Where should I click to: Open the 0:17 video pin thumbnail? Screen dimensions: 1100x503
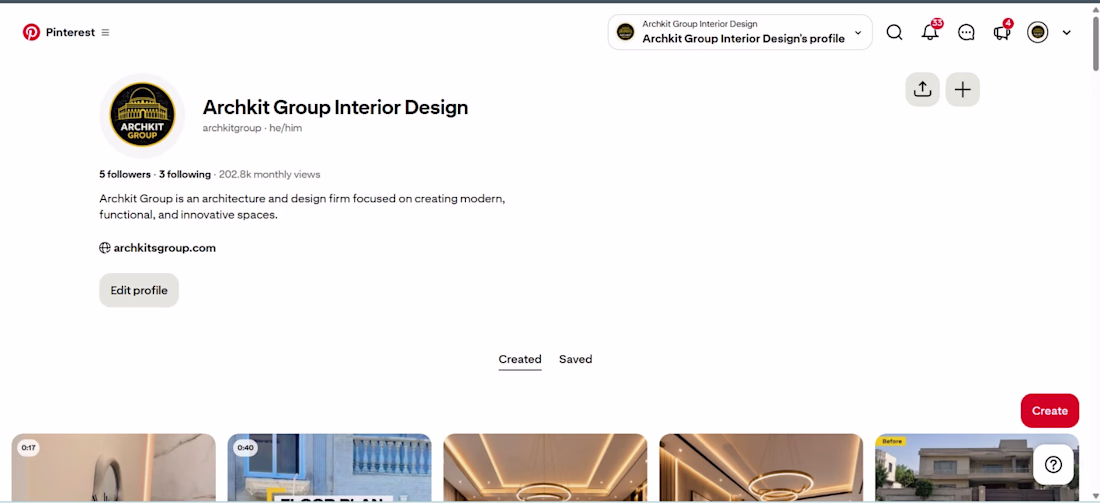point(114,467)
